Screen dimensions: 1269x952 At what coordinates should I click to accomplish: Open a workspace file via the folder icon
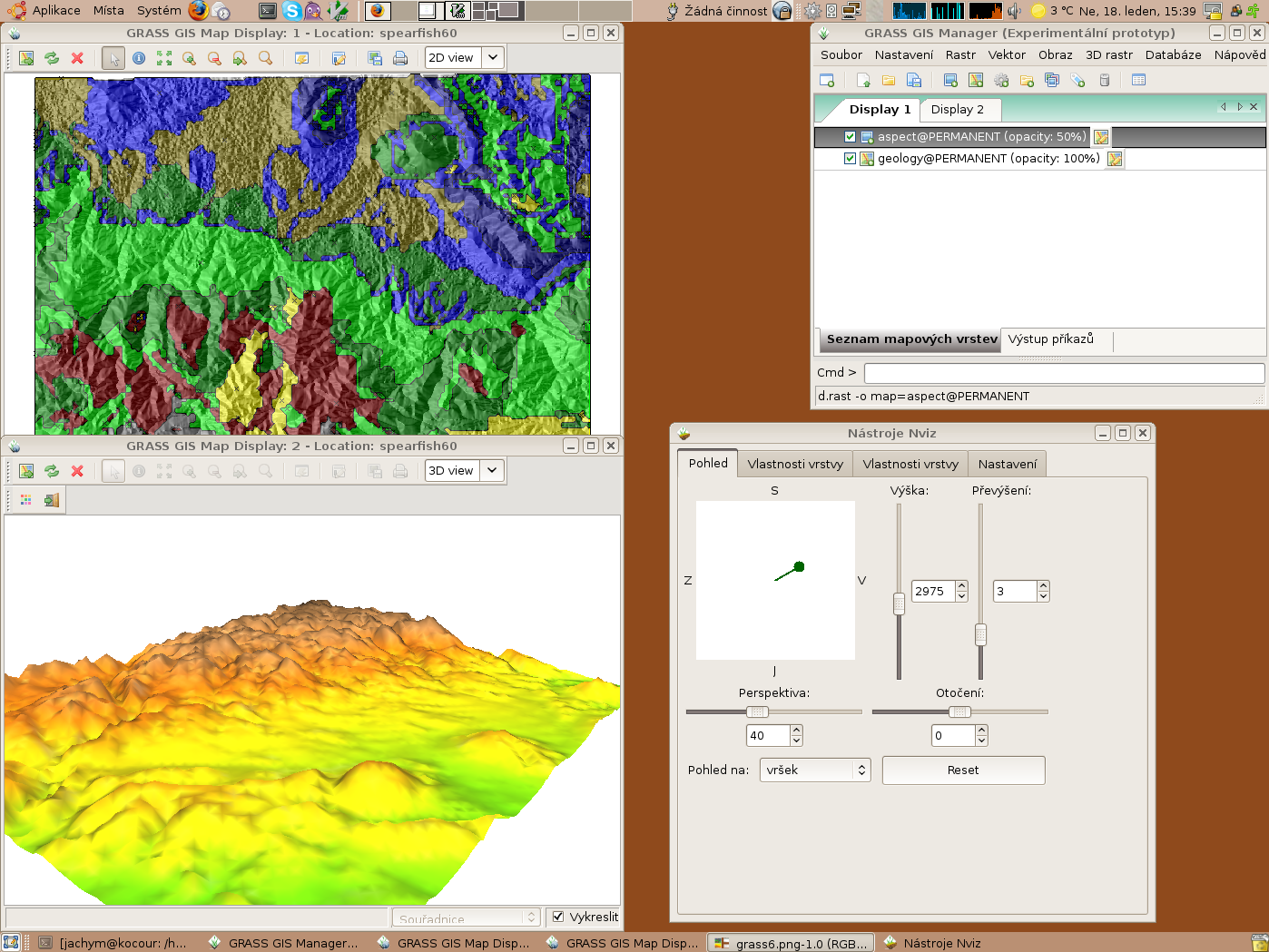[x=889, y=81]
